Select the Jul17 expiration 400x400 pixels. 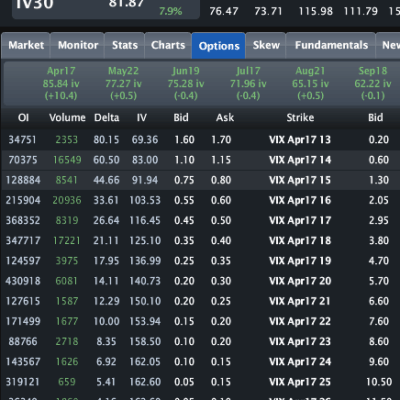click(248, 83)
